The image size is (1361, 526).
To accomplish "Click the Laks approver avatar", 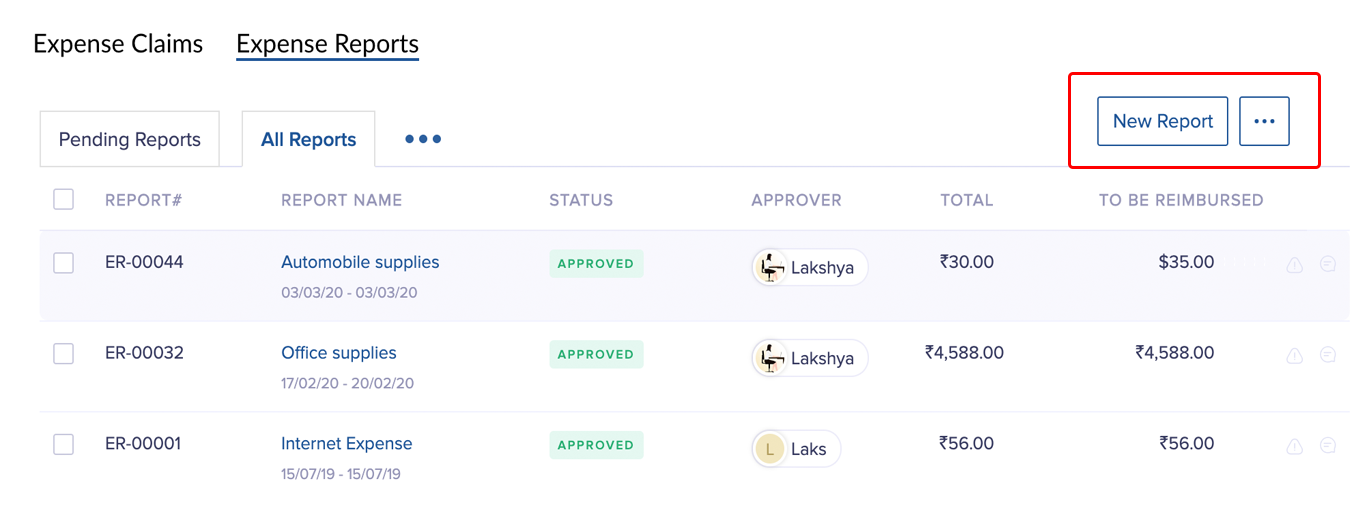I will tap(770, 449).
